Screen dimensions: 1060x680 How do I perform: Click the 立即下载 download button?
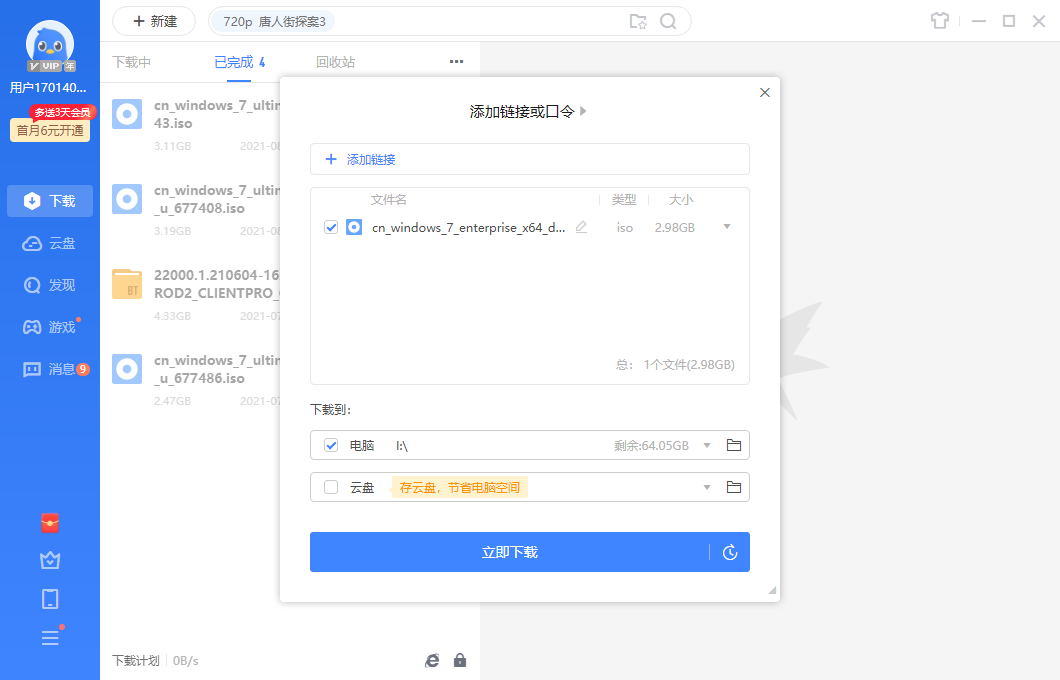pos(510,552)
